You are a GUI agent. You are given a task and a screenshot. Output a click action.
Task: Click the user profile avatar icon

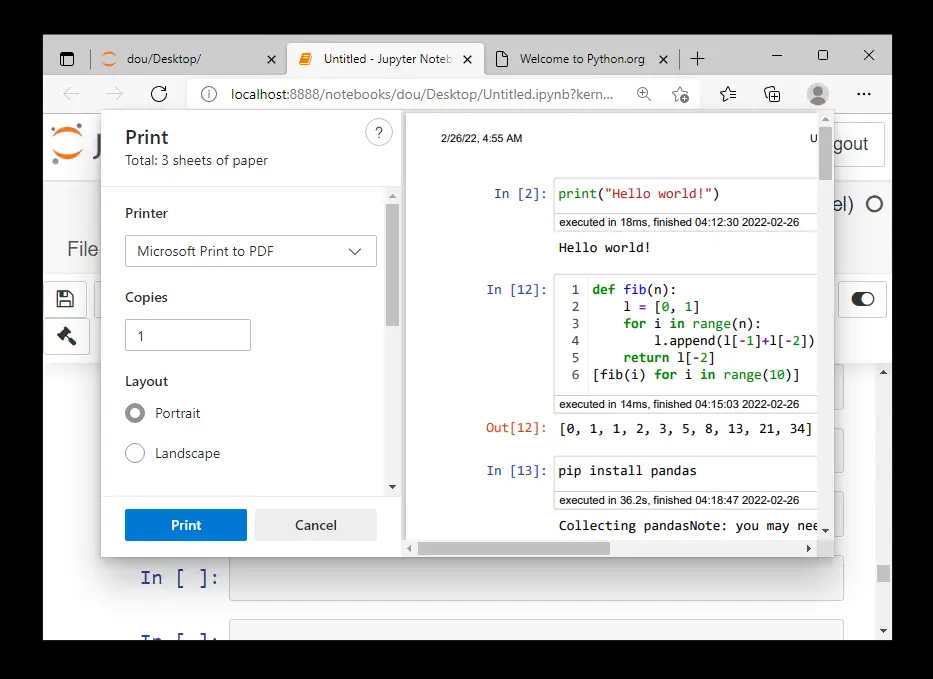[818, 94]
